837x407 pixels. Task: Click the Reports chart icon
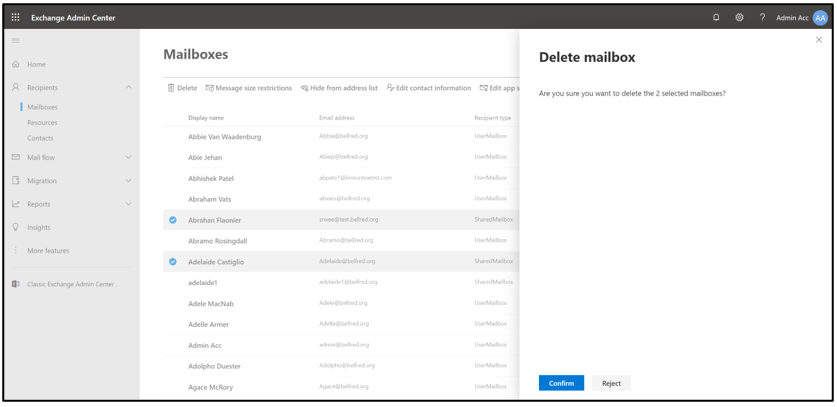[x=15, y=204]
